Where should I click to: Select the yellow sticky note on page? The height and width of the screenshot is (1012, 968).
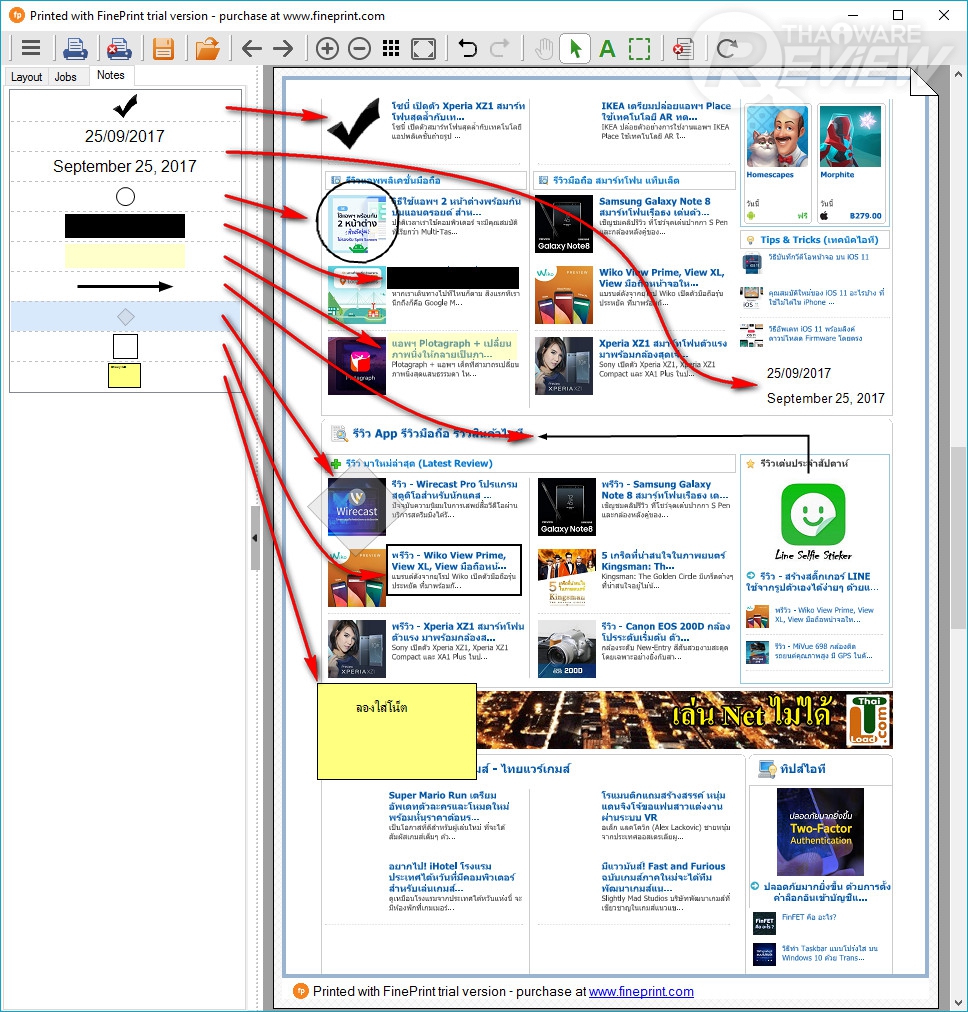coord(397,731)
